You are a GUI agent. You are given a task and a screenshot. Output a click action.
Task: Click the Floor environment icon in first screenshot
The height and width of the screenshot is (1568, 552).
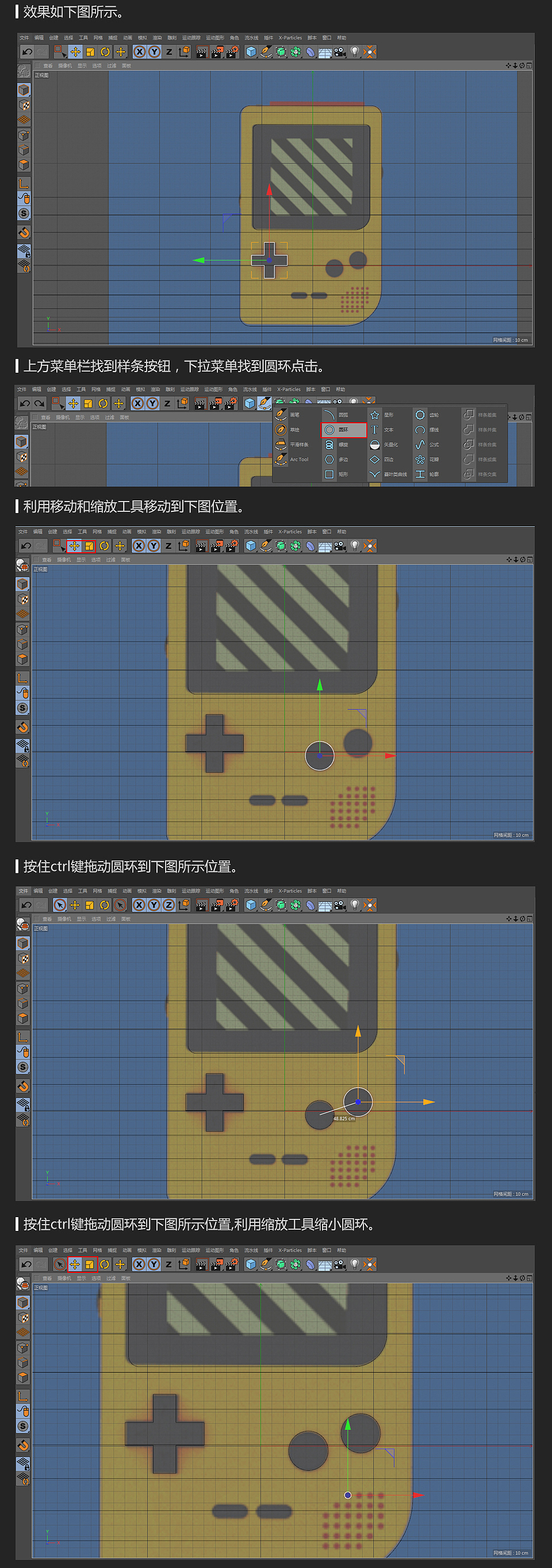(324, 52)
